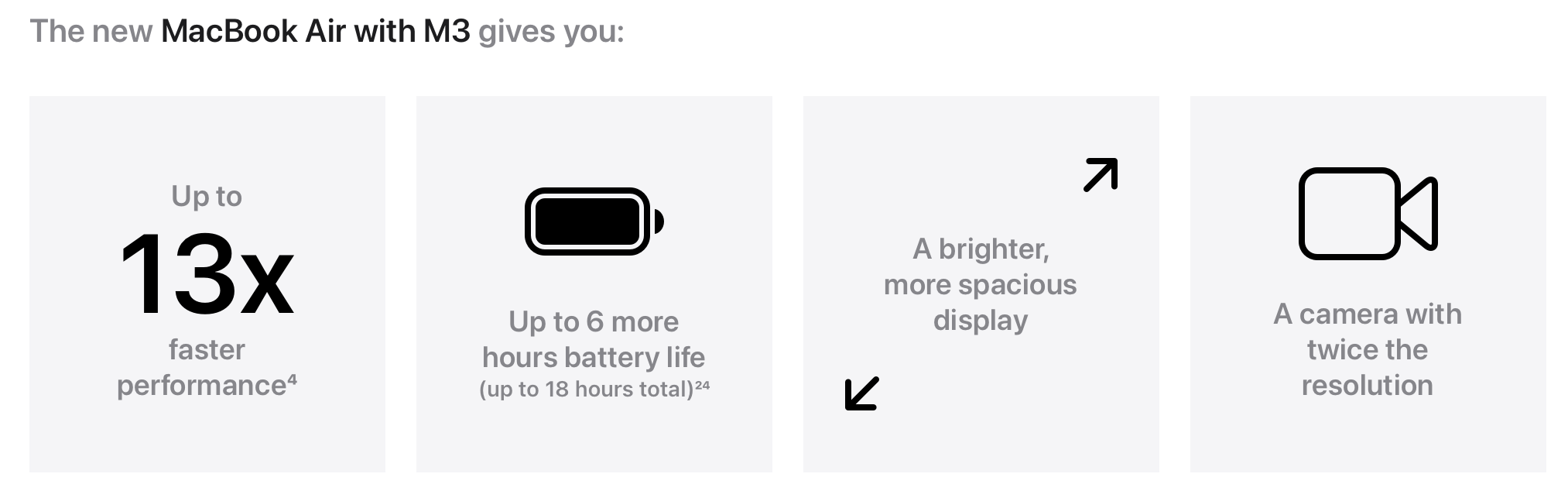This screenshot has width=1568, height=491.
Task: Click the upper-right expand arrow icon
Action: point(1101,174)
